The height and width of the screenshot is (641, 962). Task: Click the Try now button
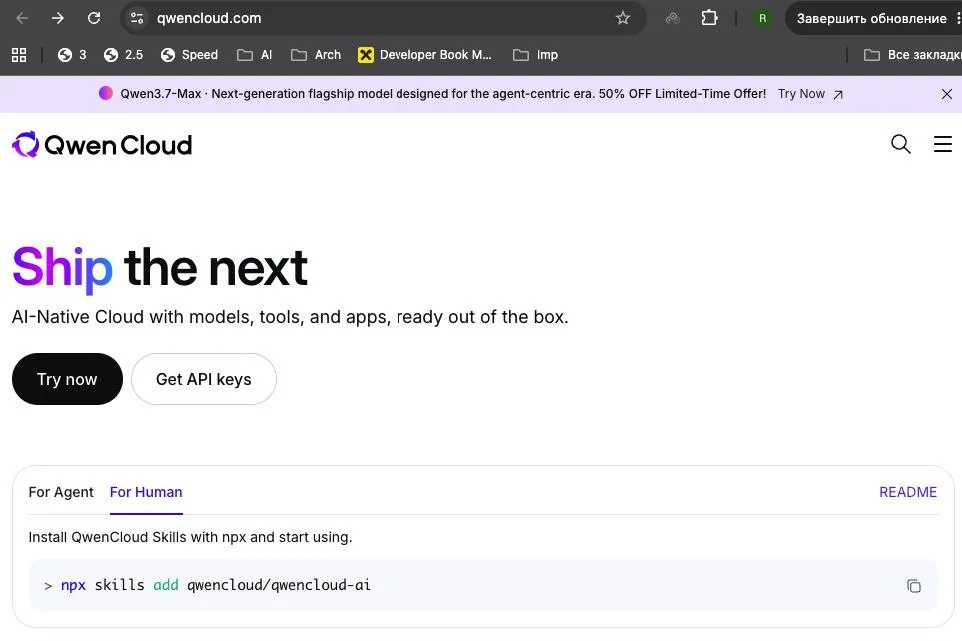67,379
